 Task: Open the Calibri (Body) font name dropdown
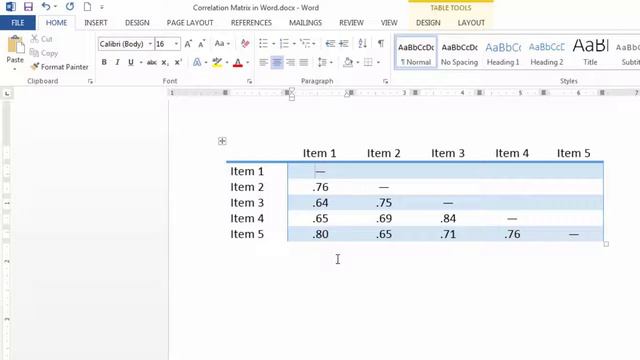click(150, 44)
